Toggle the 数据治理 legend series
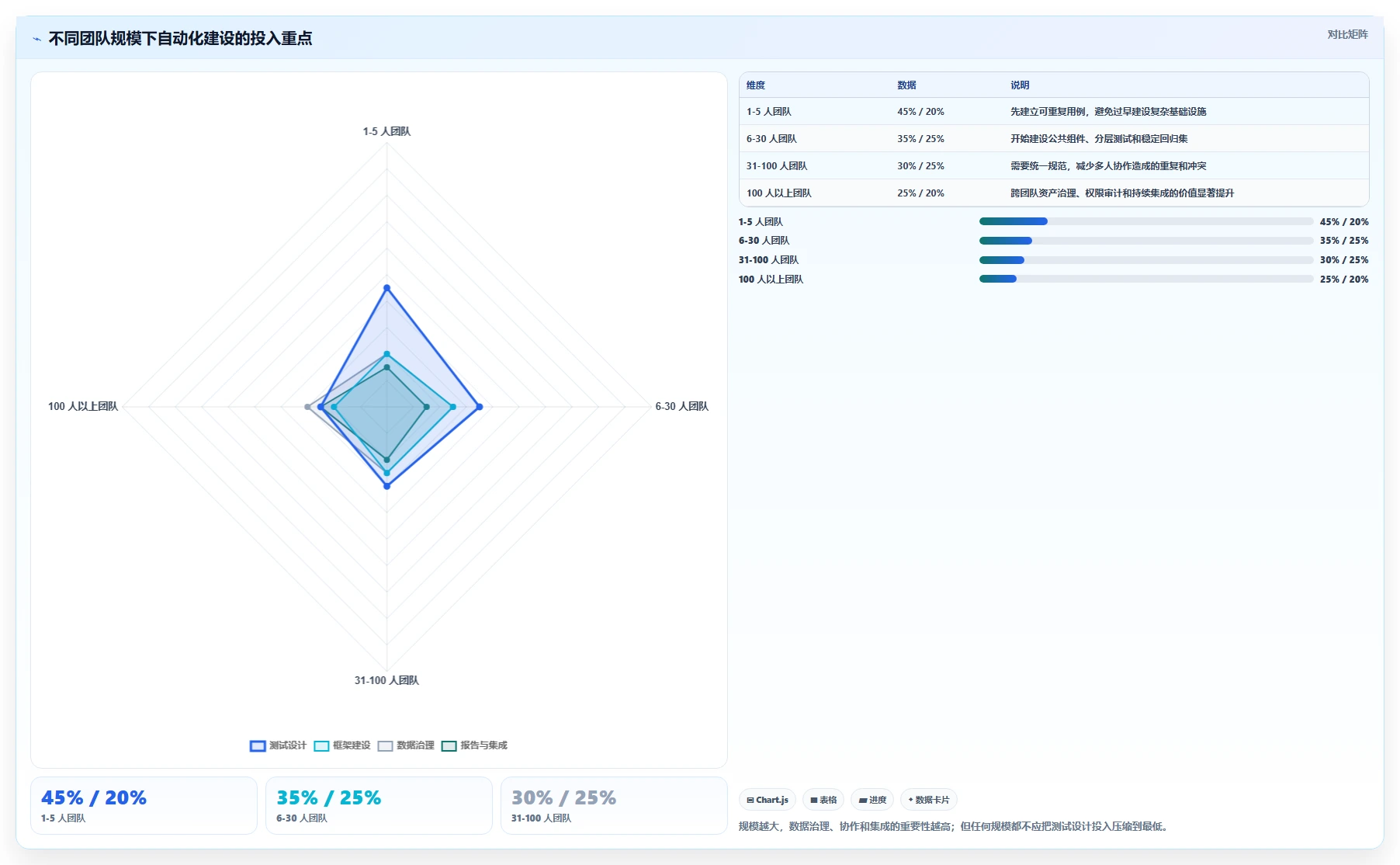 click(406, 745)
